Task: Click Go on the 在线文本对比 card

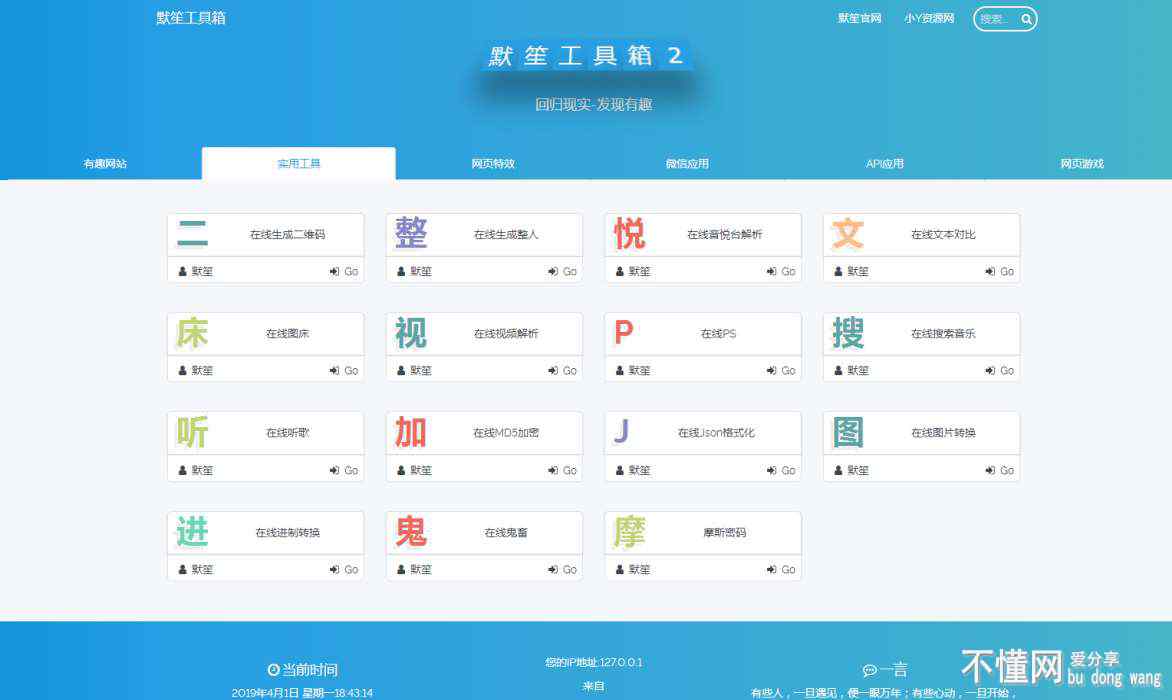Action: [999, 271]
